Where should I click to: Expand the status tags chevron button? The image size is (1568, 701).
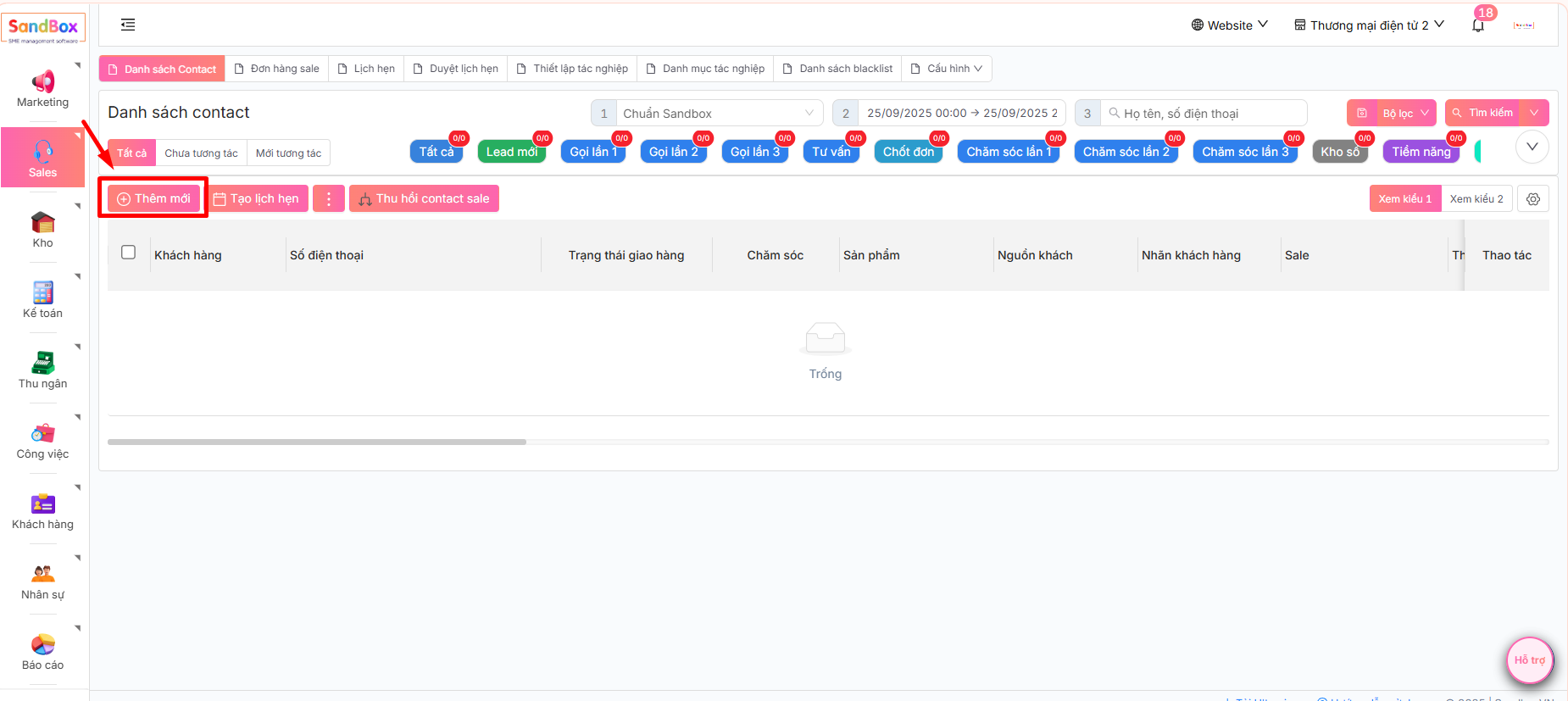[x=1532, y=147]
